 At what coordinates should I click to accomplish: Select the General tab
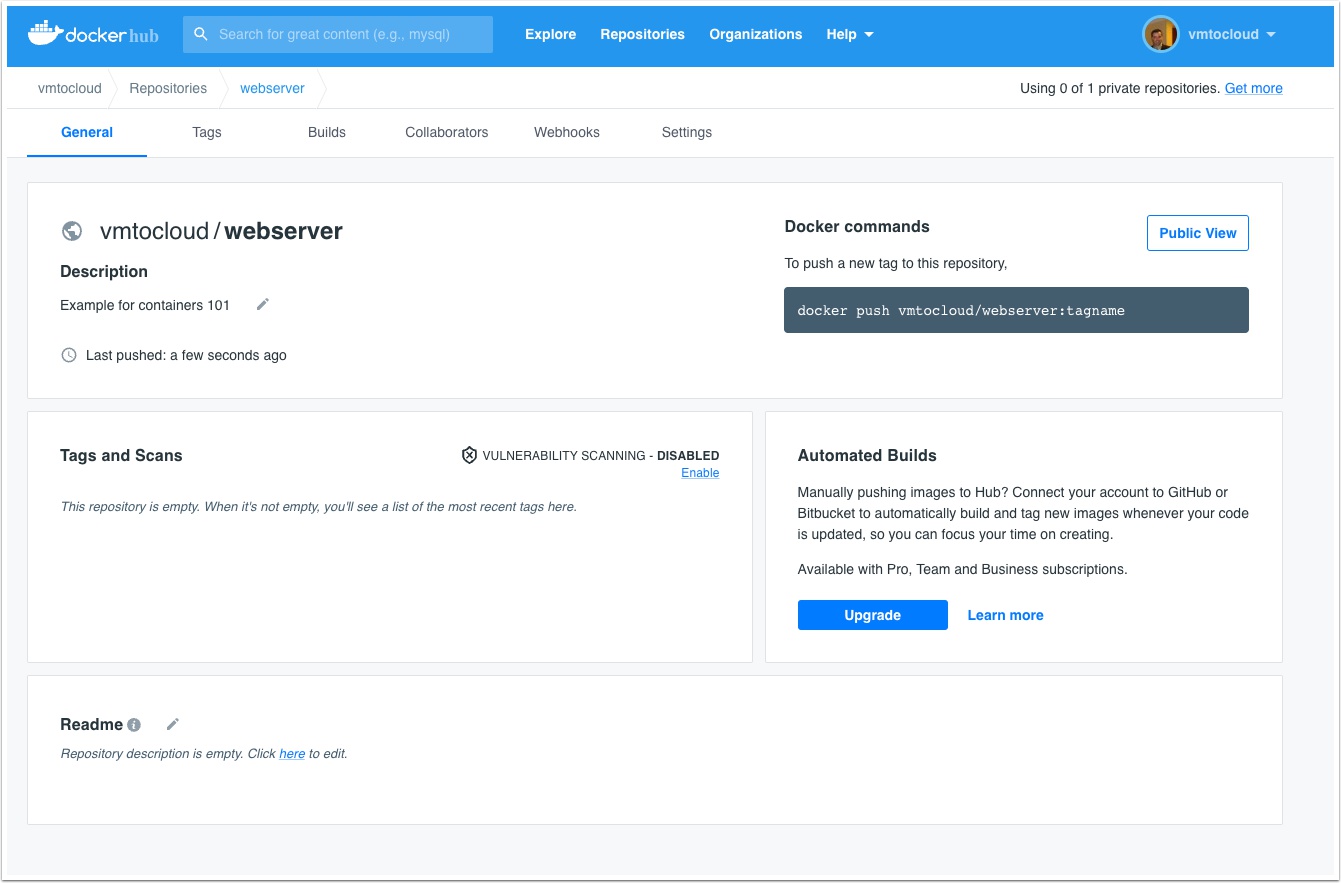coord(87,132)
